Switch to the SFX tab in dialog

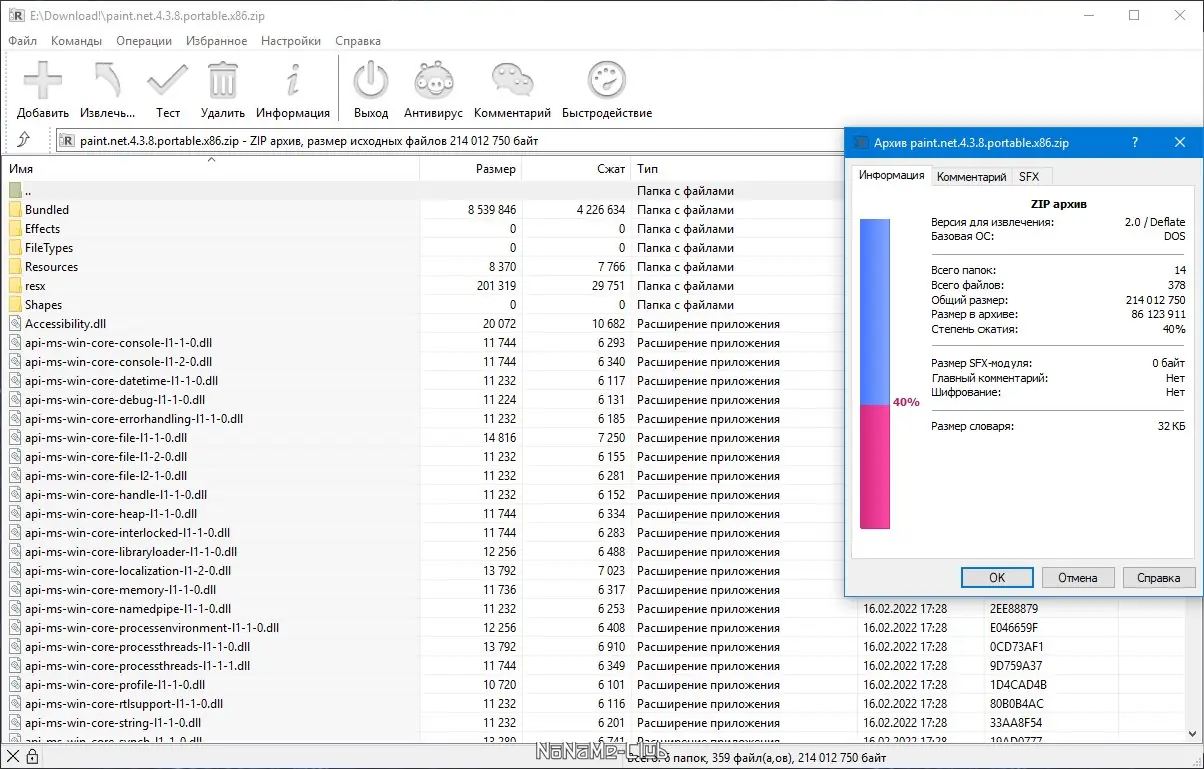pos(1029,177)
